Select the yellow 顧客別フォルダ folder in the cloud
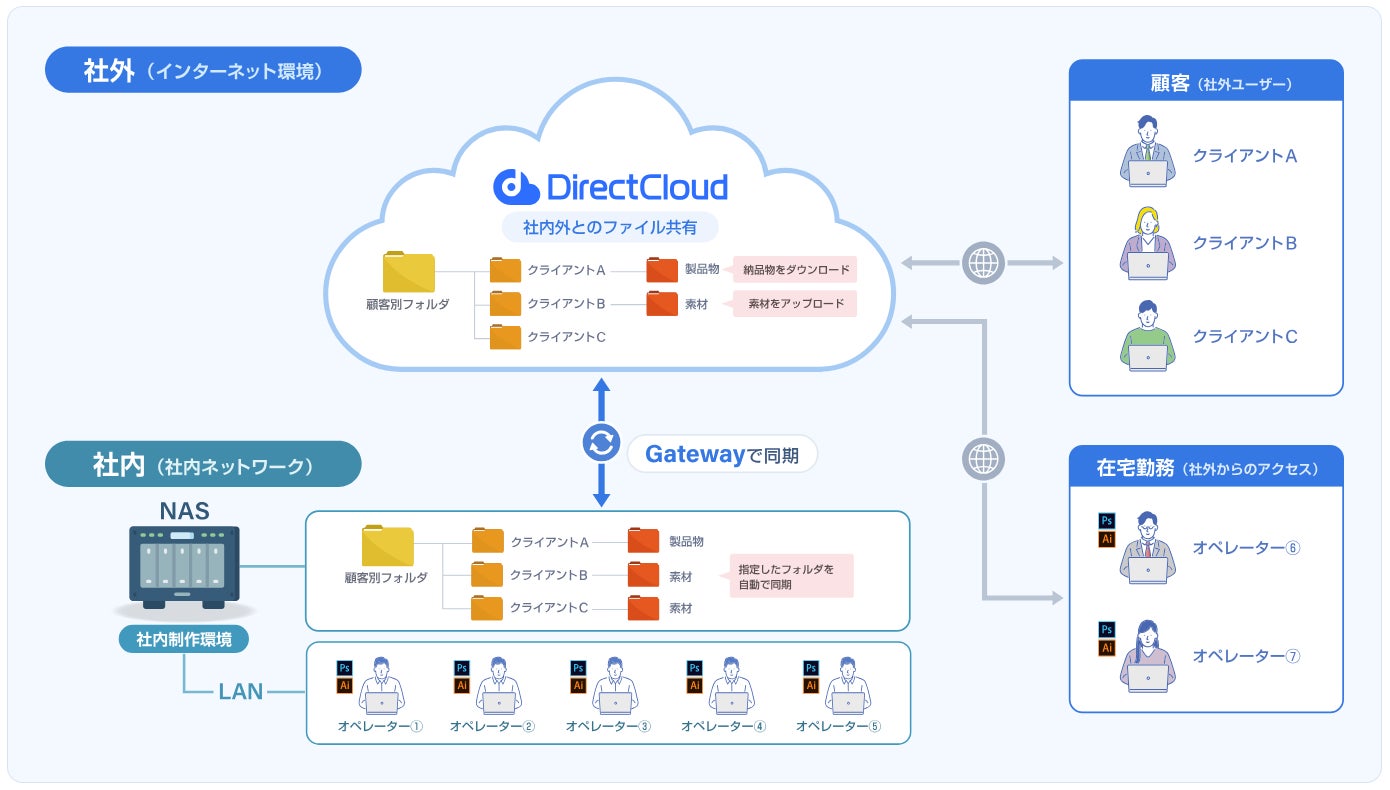Screen dimensions: 1390x790 408,272
